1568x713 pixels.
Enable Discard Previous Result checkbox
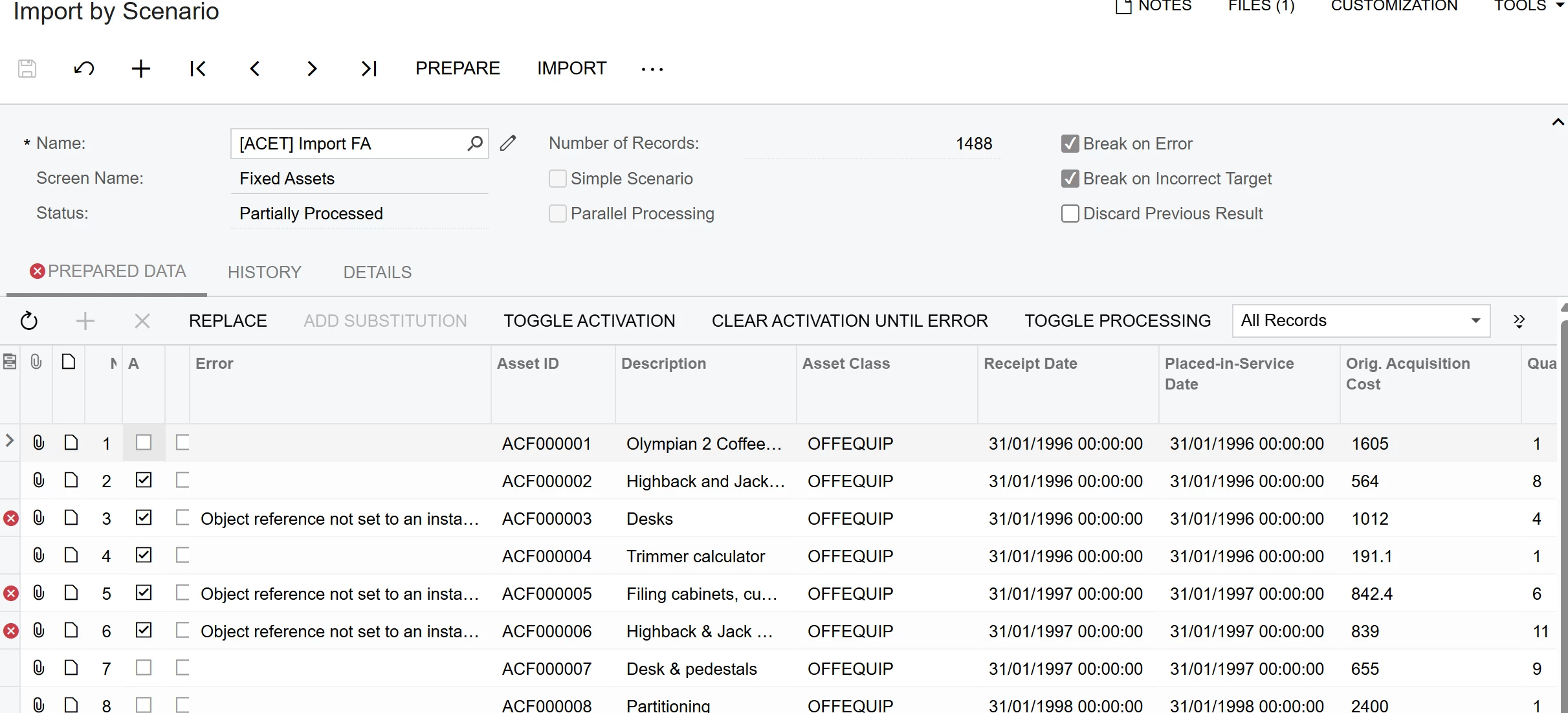(x=1070, y=214)
